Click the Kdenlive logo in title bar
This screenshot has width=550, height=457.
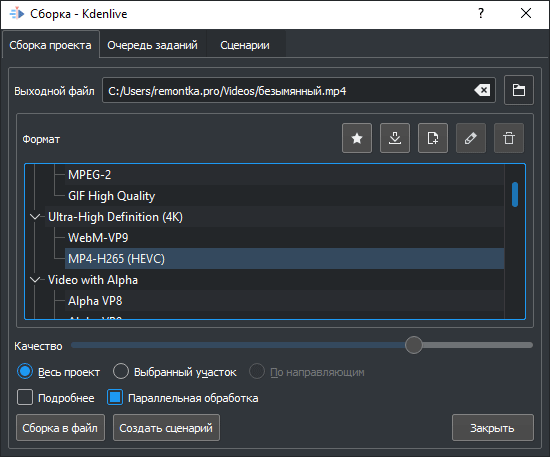[x=17, y=14]
